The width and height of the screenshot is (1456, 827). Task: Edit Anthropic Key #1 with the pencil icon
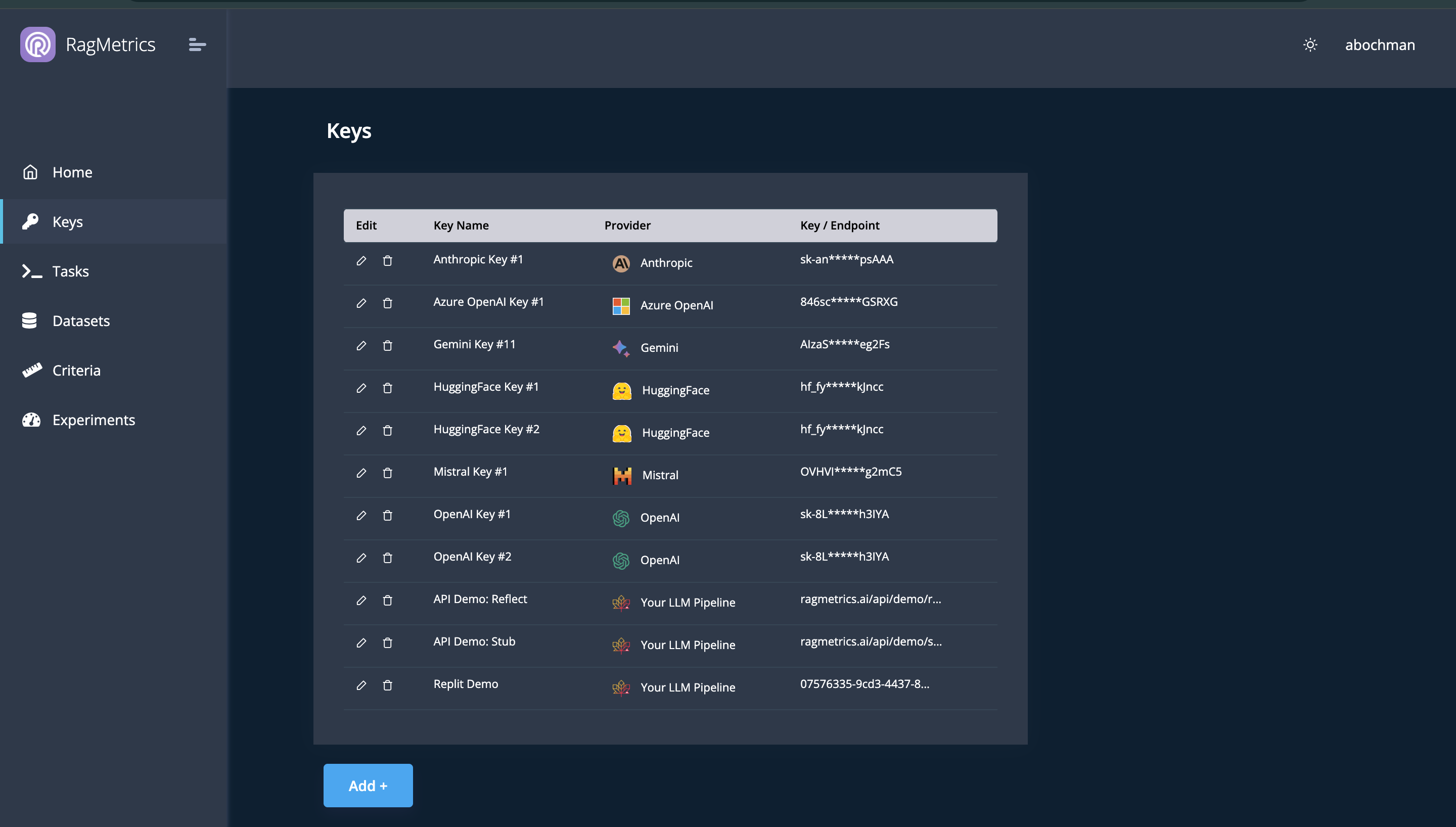tap(361, 261)
